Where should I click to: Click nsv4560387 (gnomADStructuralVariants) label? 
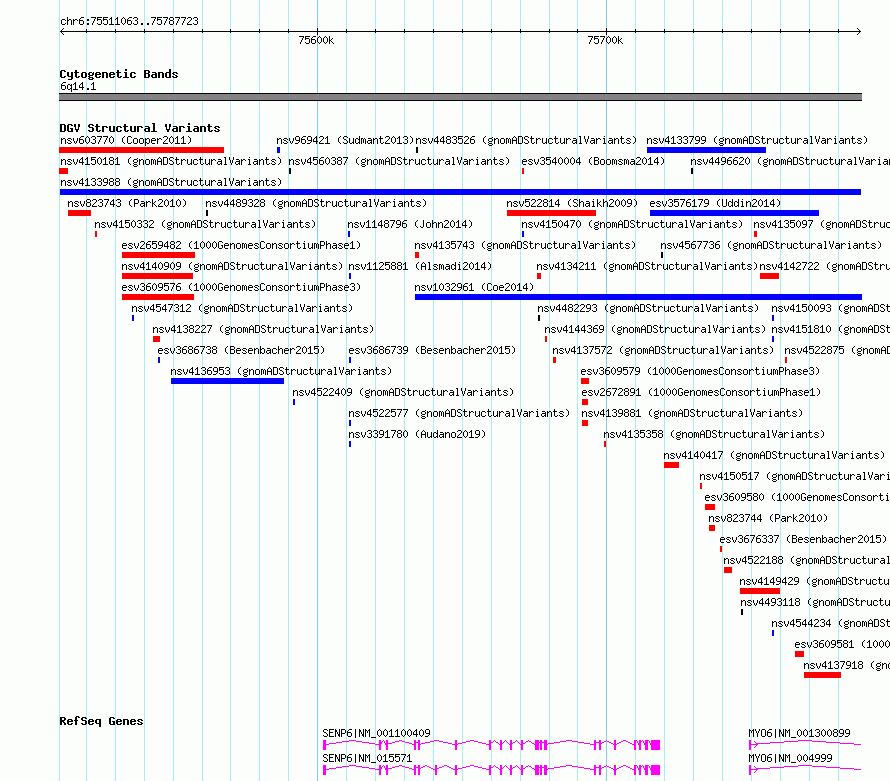click(399, 161)
